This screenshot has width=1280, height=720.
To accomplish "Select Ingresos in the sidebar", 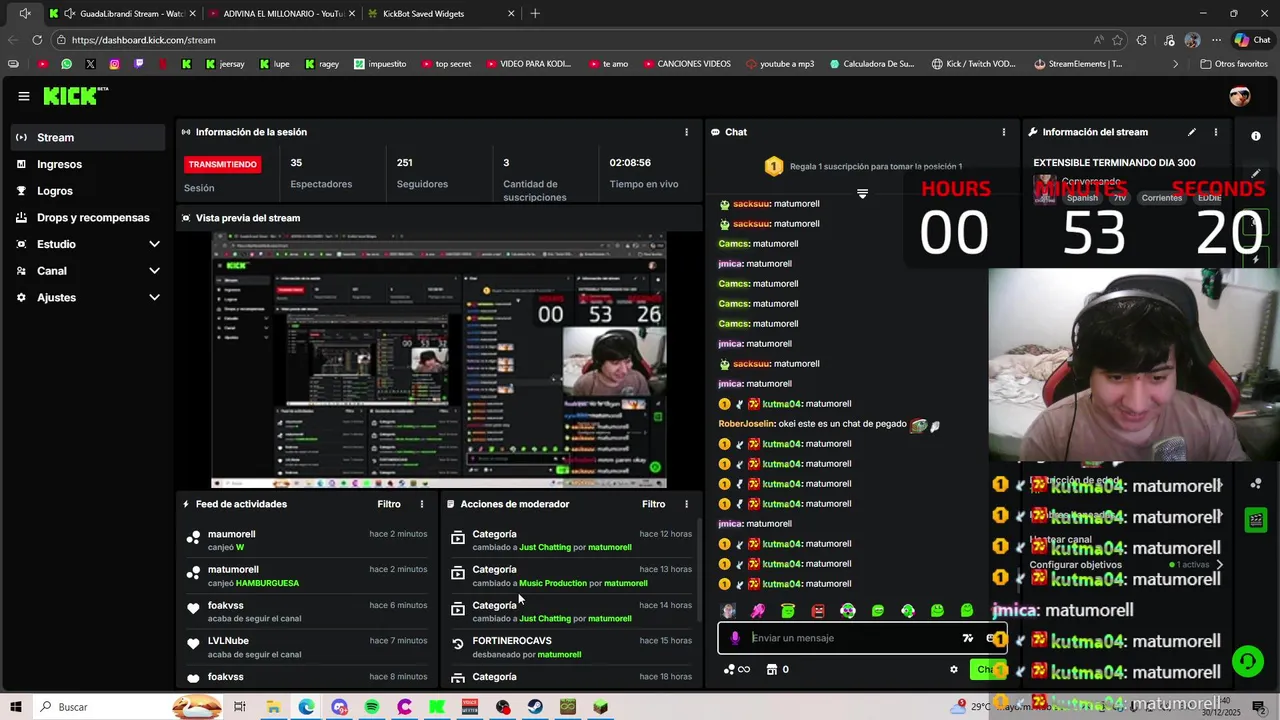I will click(x=88, y=164).
